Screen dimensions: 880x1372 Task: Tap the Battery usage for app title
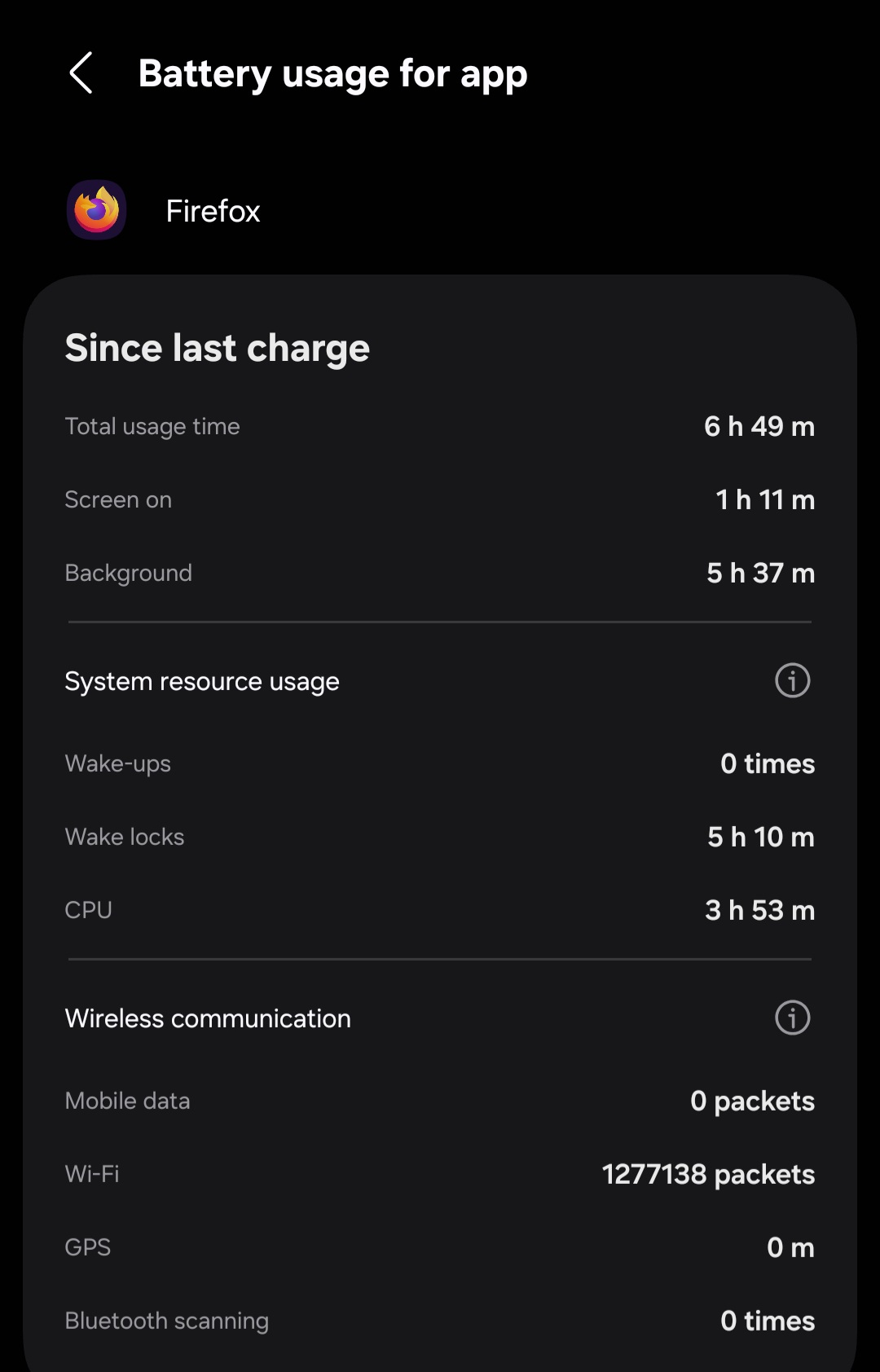332,73
